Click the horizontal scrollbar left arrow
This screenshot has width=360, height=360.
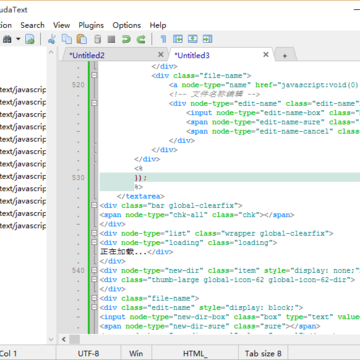pyautogui.click(x=64, y=340)
